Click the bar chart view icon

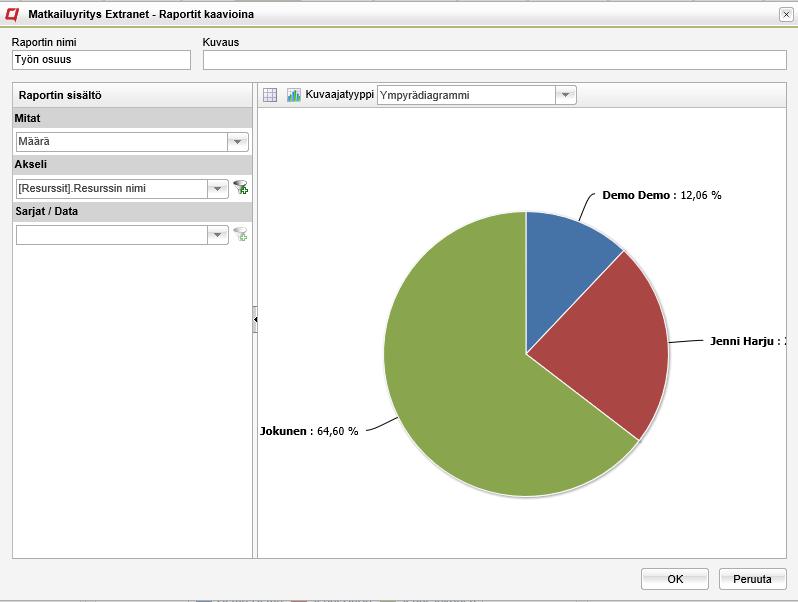294,95
